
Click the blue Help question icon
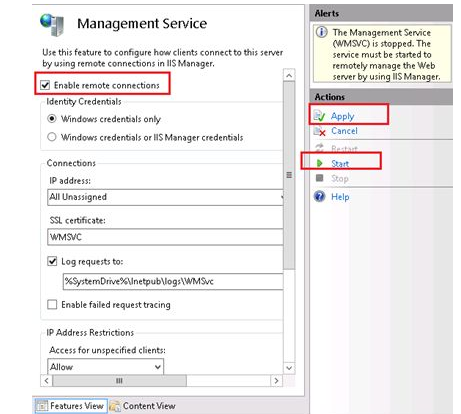pos(320,196)
